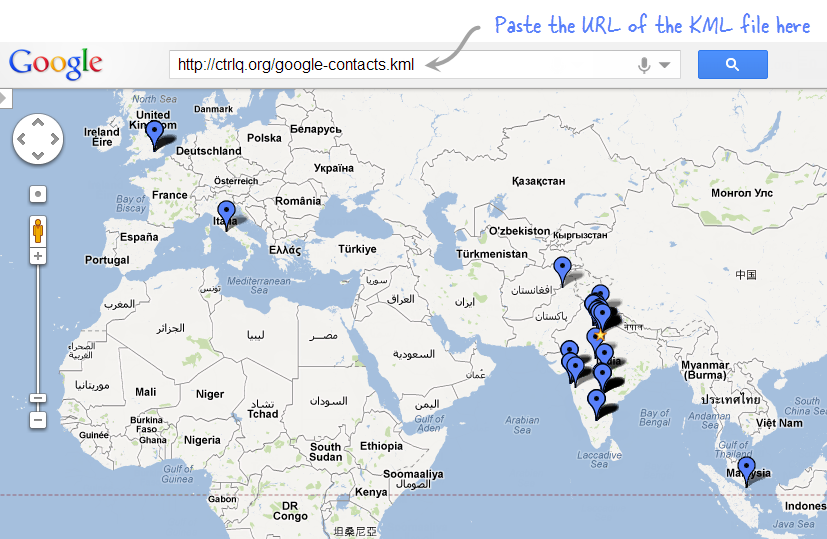This screenshot has width=827, height=539.
Task: Click the South Sudan map label
Action: (325, 451)
